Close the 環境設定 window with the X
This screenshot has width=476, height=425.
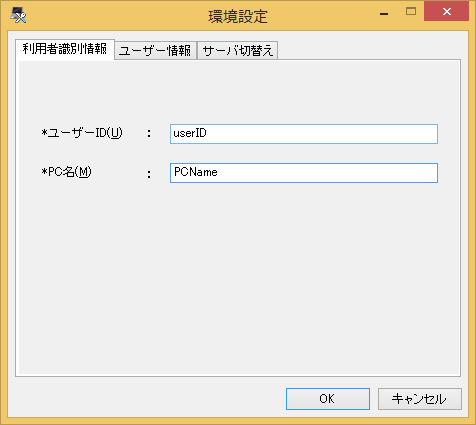[447, 12]
